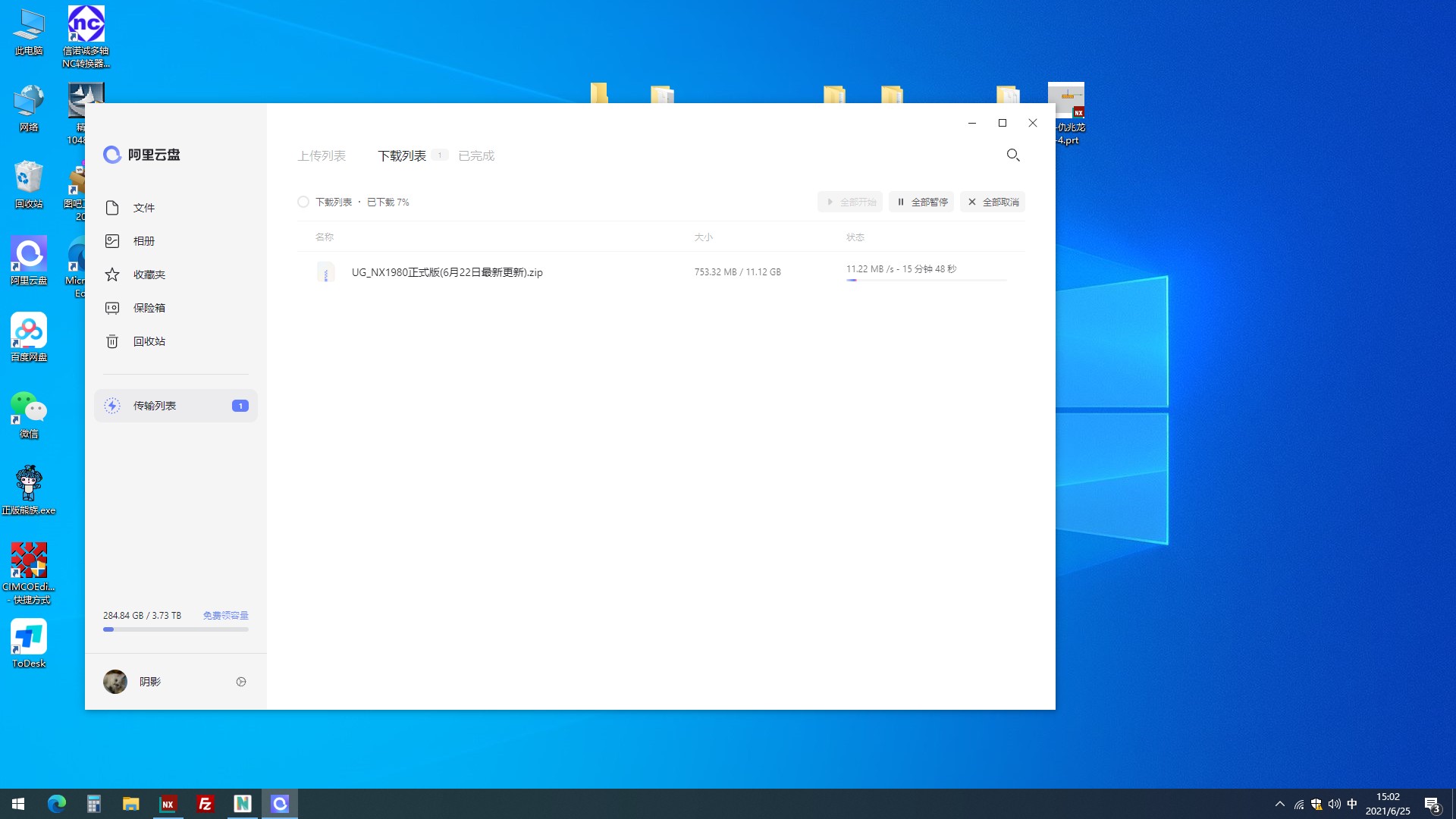Open the 保险箱 safe box section
The image size is (1456, 819).
176,308
